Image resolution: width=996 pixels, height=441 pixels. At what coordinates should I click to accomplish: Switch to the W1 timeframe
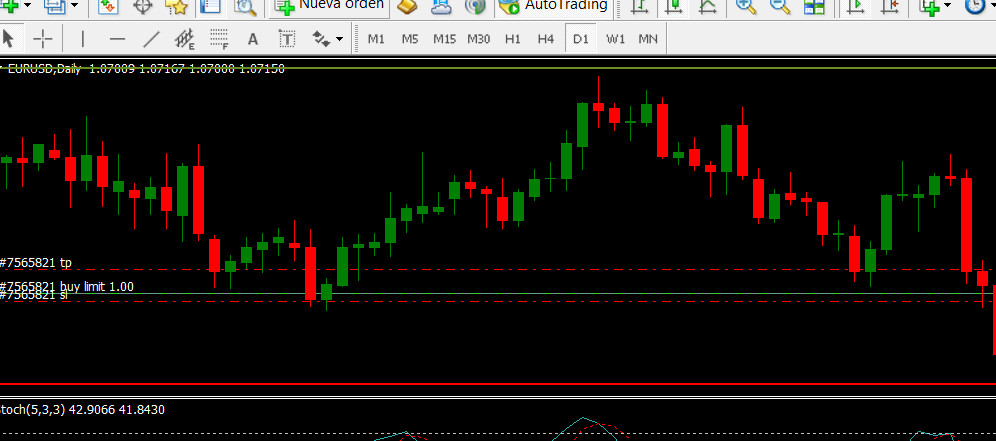tap(615, 39)
